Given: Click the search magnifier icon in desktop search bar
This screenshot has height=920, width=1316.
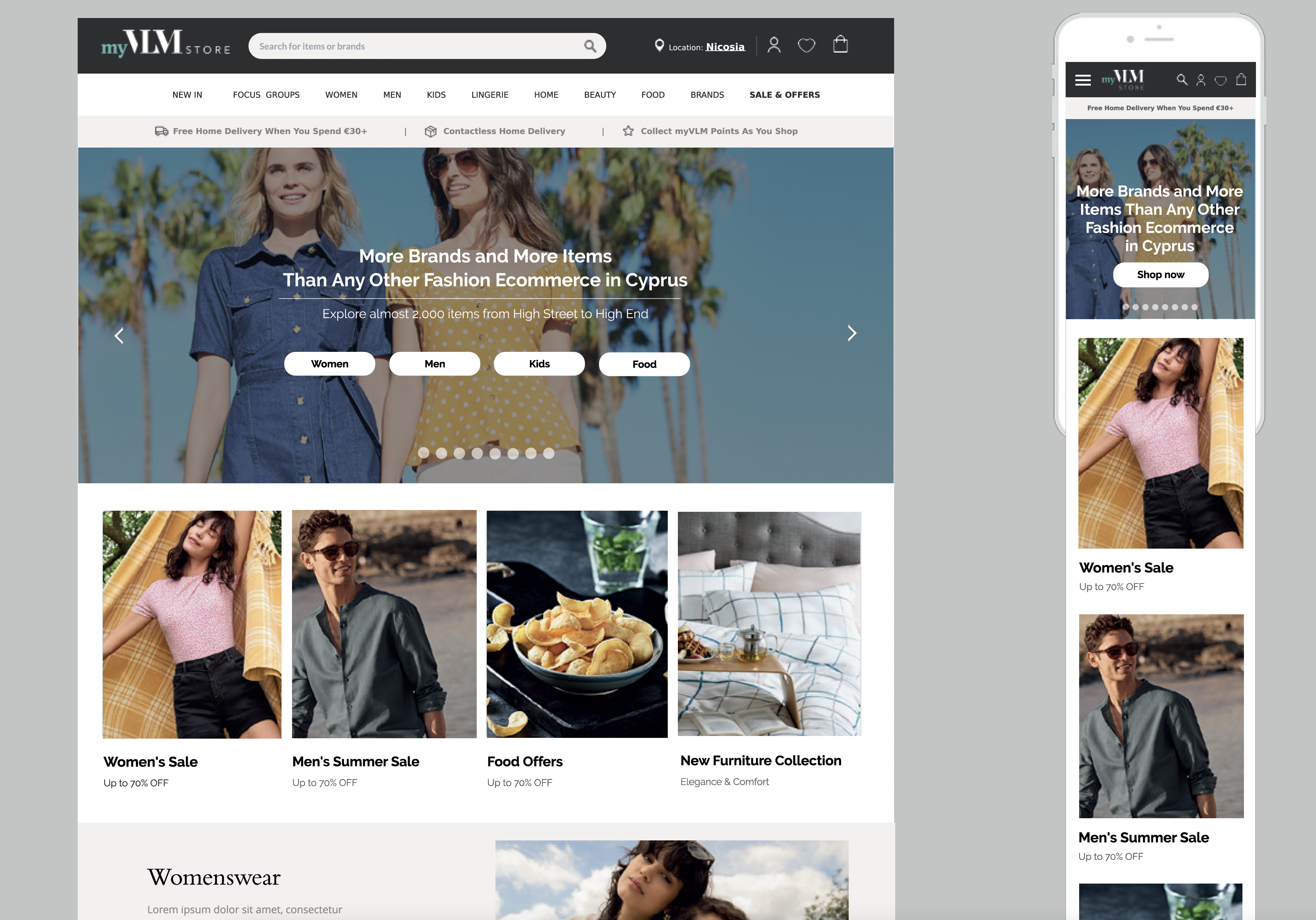Looking at the screenshot, I should [x=590, y=46].
